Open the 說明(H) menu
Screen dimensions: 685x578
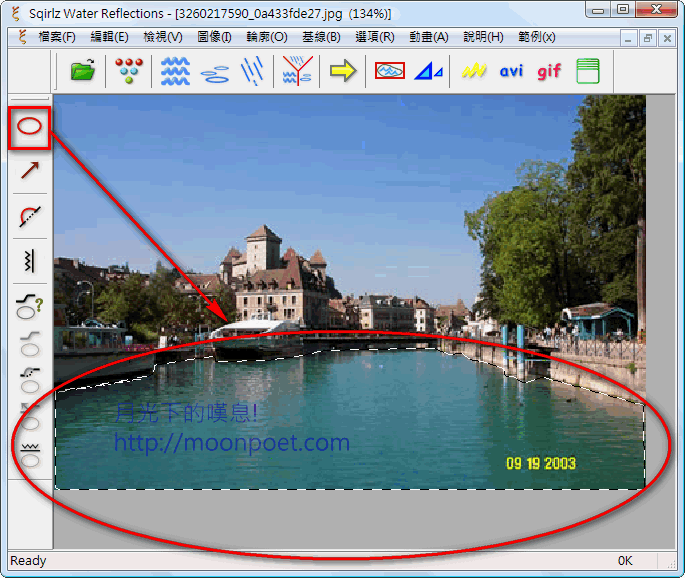point(483,37)
